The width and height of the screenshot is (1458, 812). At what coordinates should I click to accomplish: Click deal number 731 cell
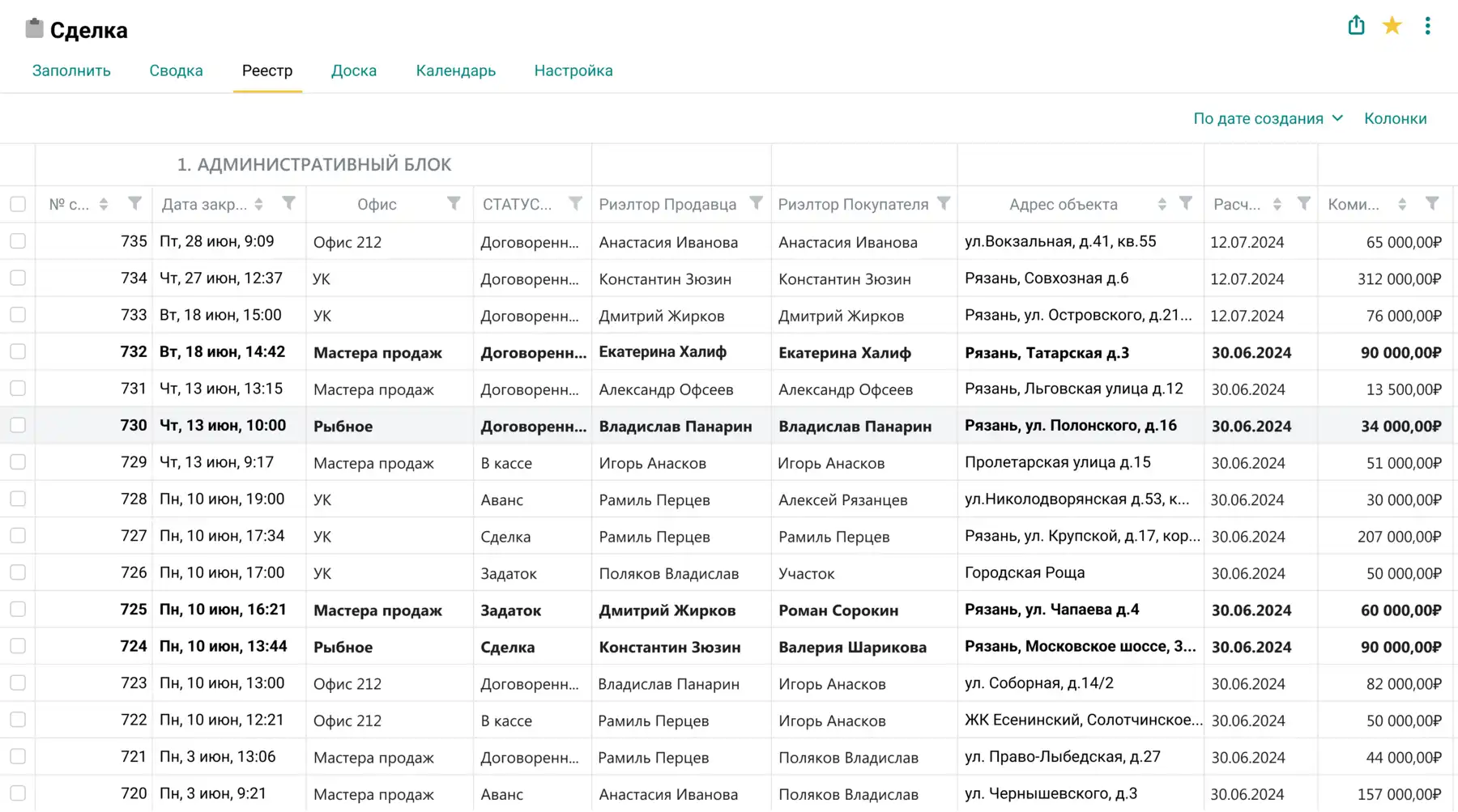pyautogui.click(x=133, y=389)
